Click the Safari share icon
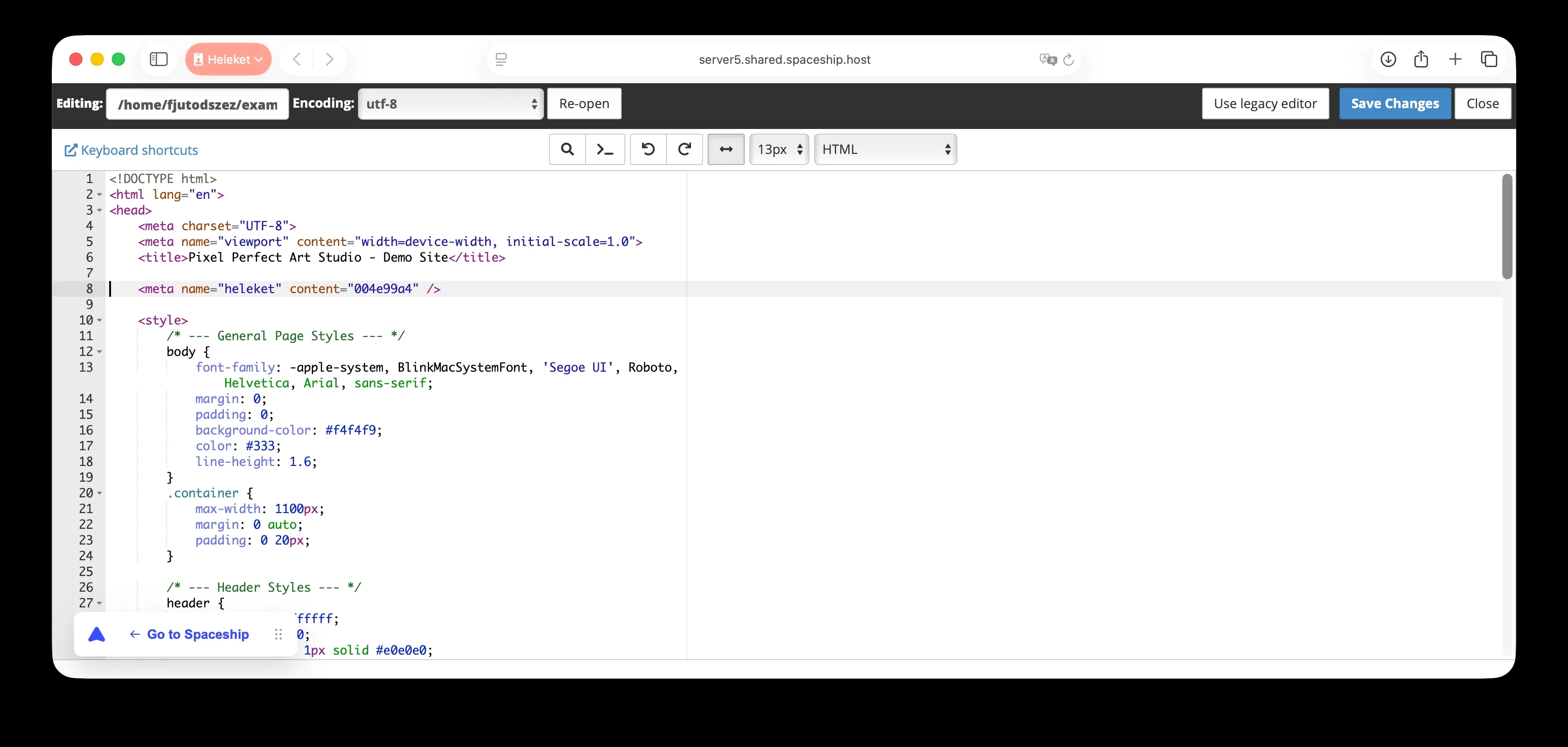 1421,59
